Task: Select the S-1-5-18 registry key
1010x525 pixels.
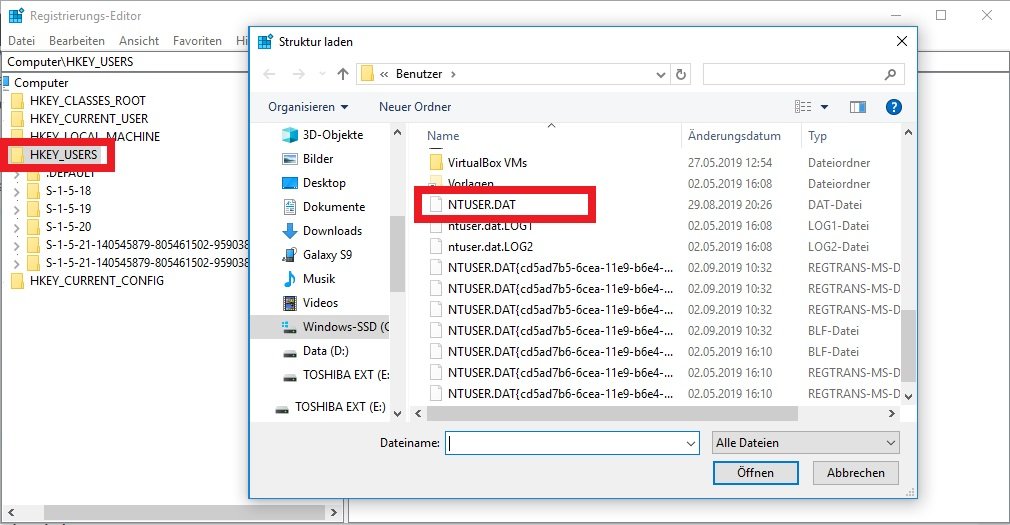Action: click(68, 191)
